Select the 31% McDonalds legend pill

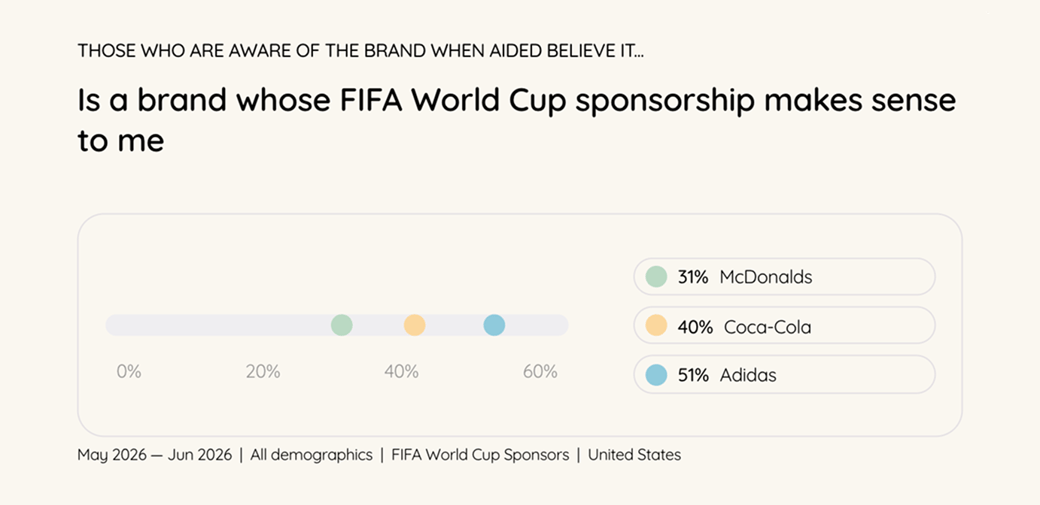[784, 277]
